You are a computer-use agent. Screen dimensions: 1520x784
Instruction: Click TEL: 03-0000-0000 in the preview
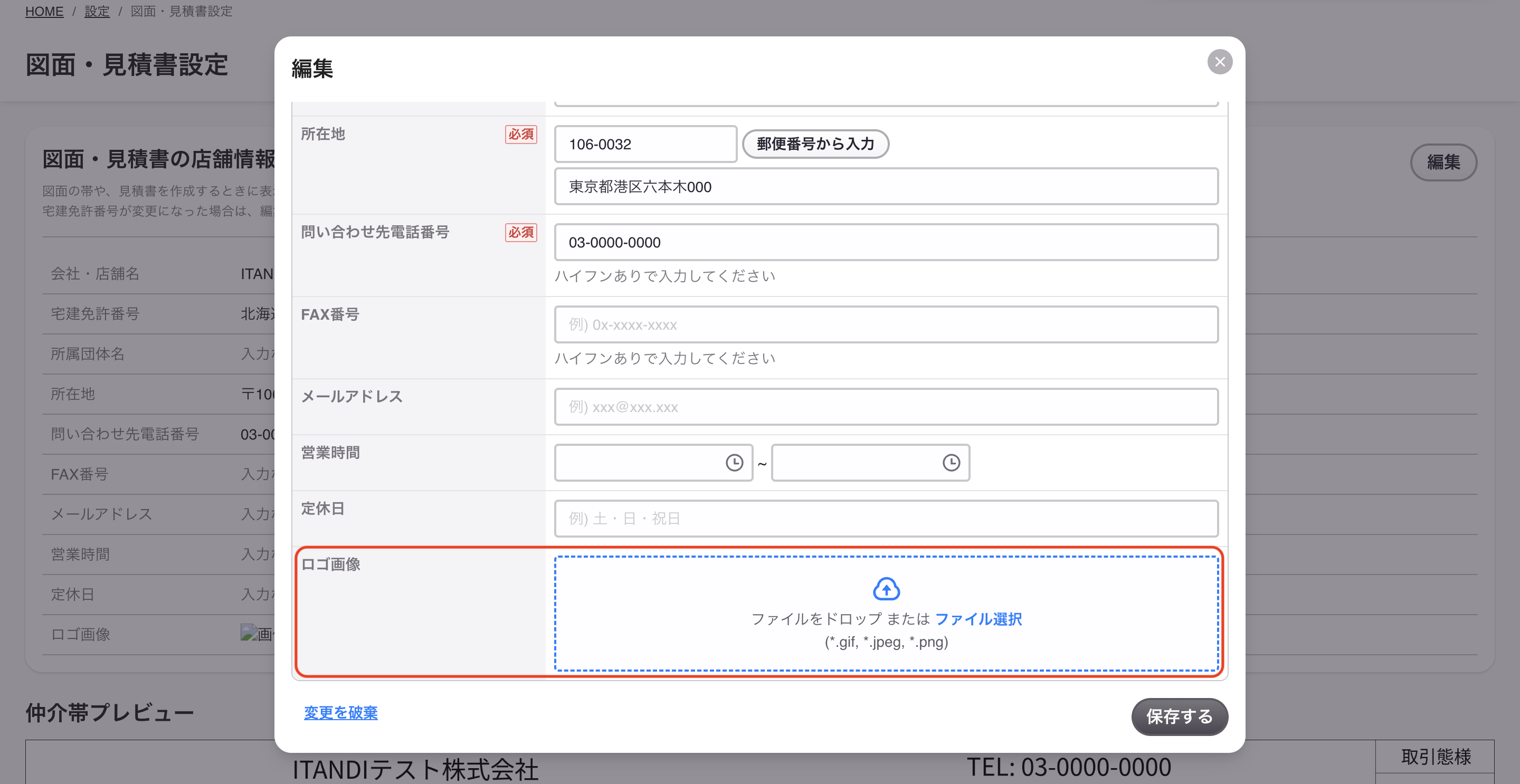click(1069, 767)
